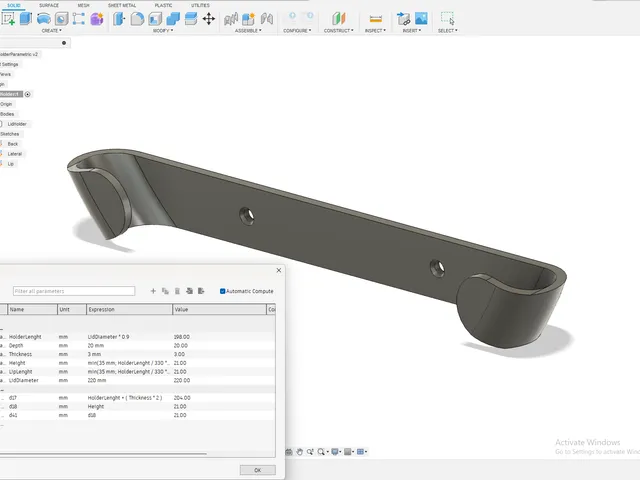
Task: Select the Extrude tool in Create group
Action: click(26, 19)
